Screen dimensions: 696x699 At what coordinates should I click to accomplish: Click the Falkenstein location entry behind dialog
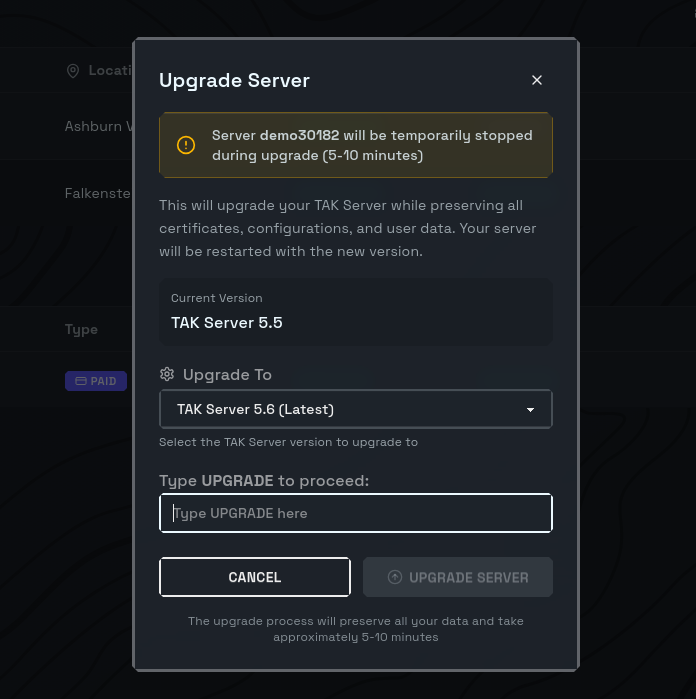[x=97, y=193]
